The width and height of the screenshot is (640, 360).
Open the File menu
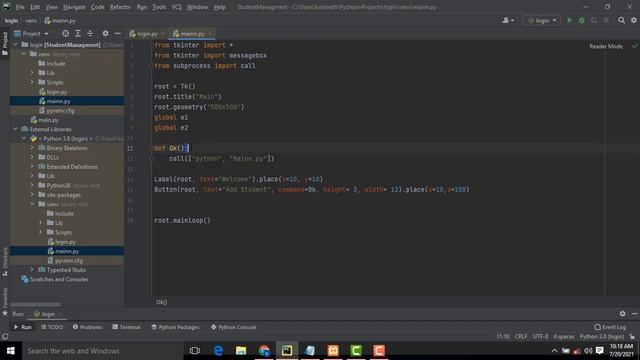point(20,7)
